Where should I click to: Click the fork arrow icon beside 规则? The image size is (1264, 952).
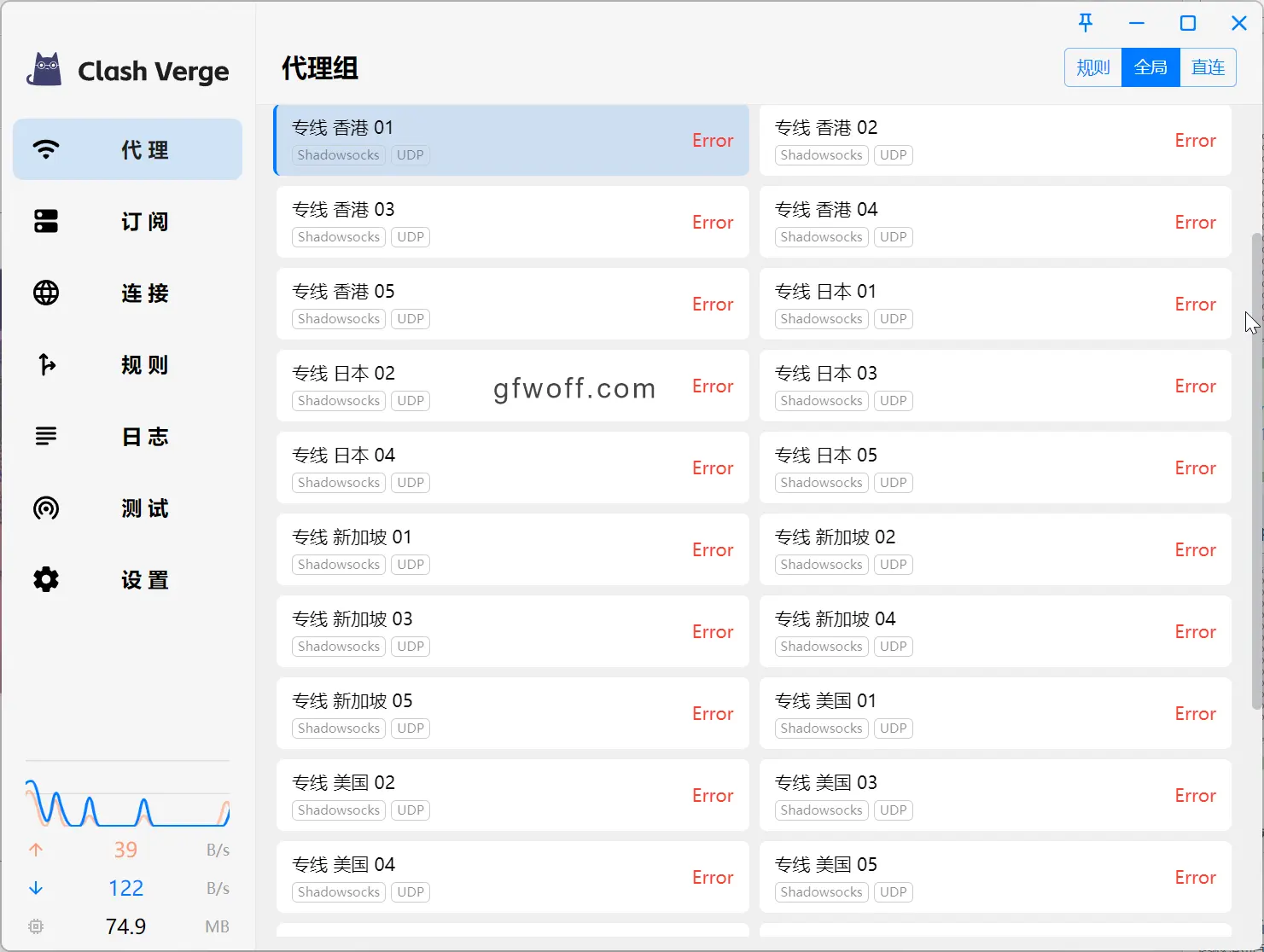click(47, 364)
